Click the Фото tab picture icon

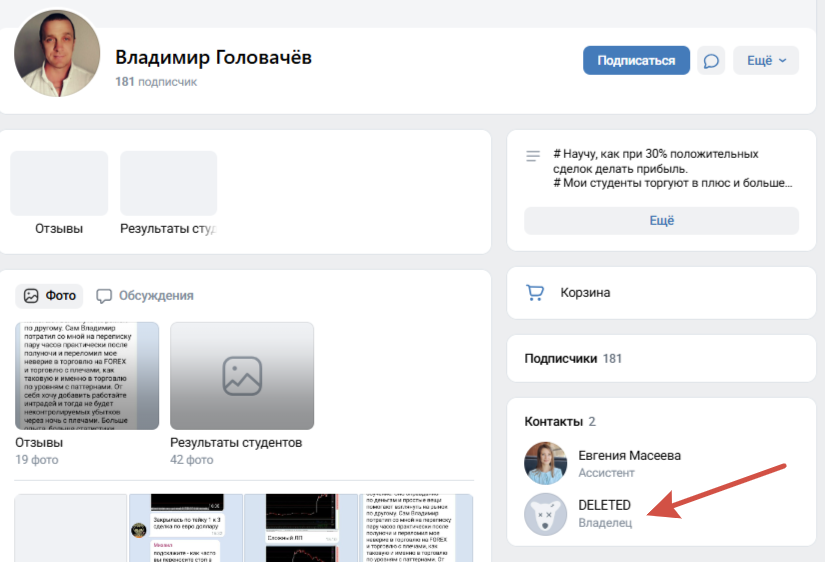pyautogui.click(x=31, y=296)
